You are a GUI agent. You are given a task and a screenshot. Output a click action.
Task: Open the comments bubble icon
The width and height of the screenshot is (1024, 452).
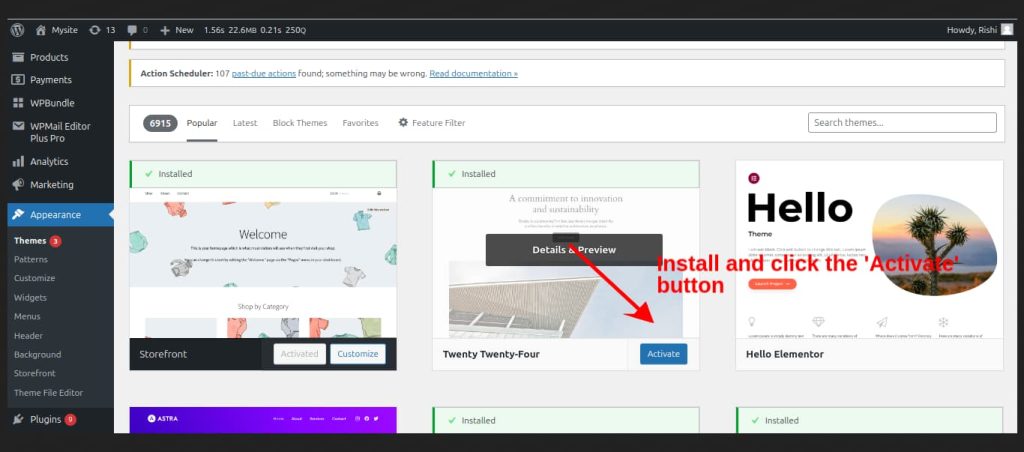coord(133,30)
